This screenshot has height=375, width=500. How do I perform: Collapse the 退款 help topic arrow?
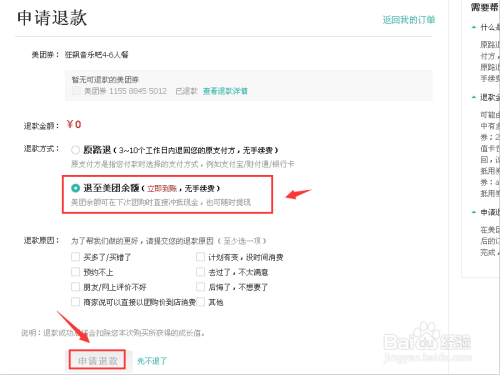[474, 97]
